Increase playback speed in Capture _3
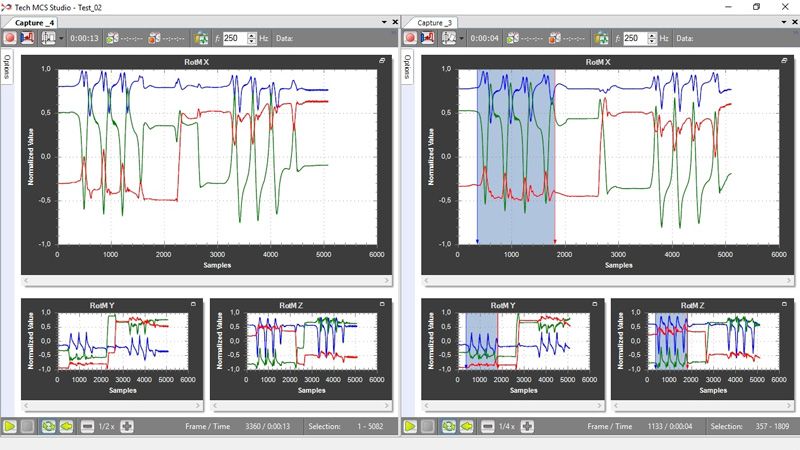The width and height of the screenshot is (800, 450). click(527, 426)
